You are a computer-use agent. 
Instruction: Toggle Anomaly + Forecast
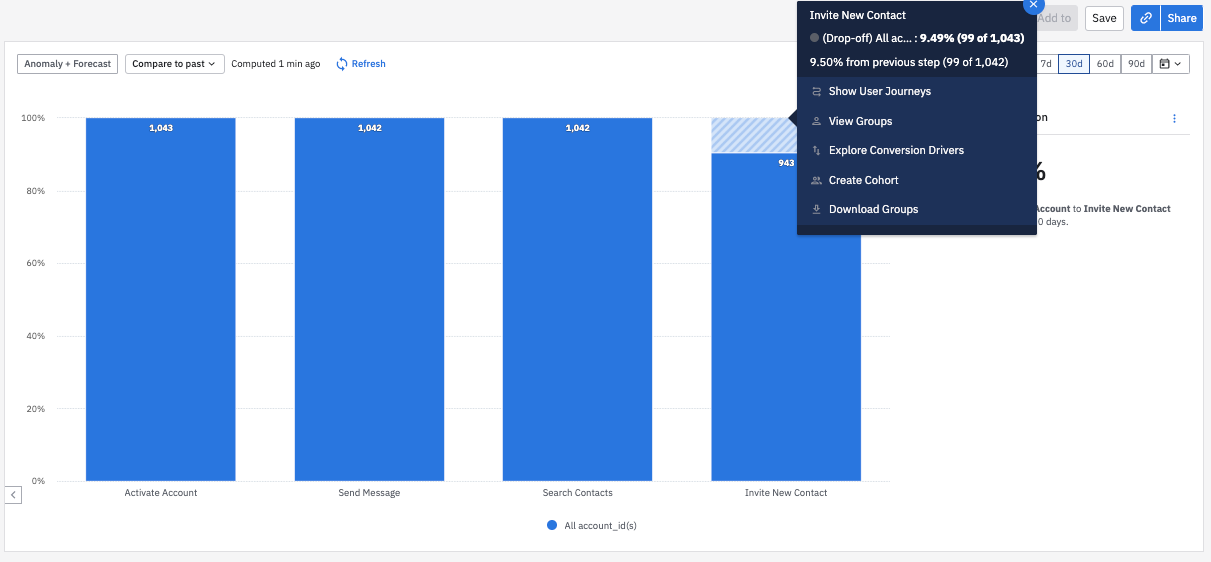67,64
